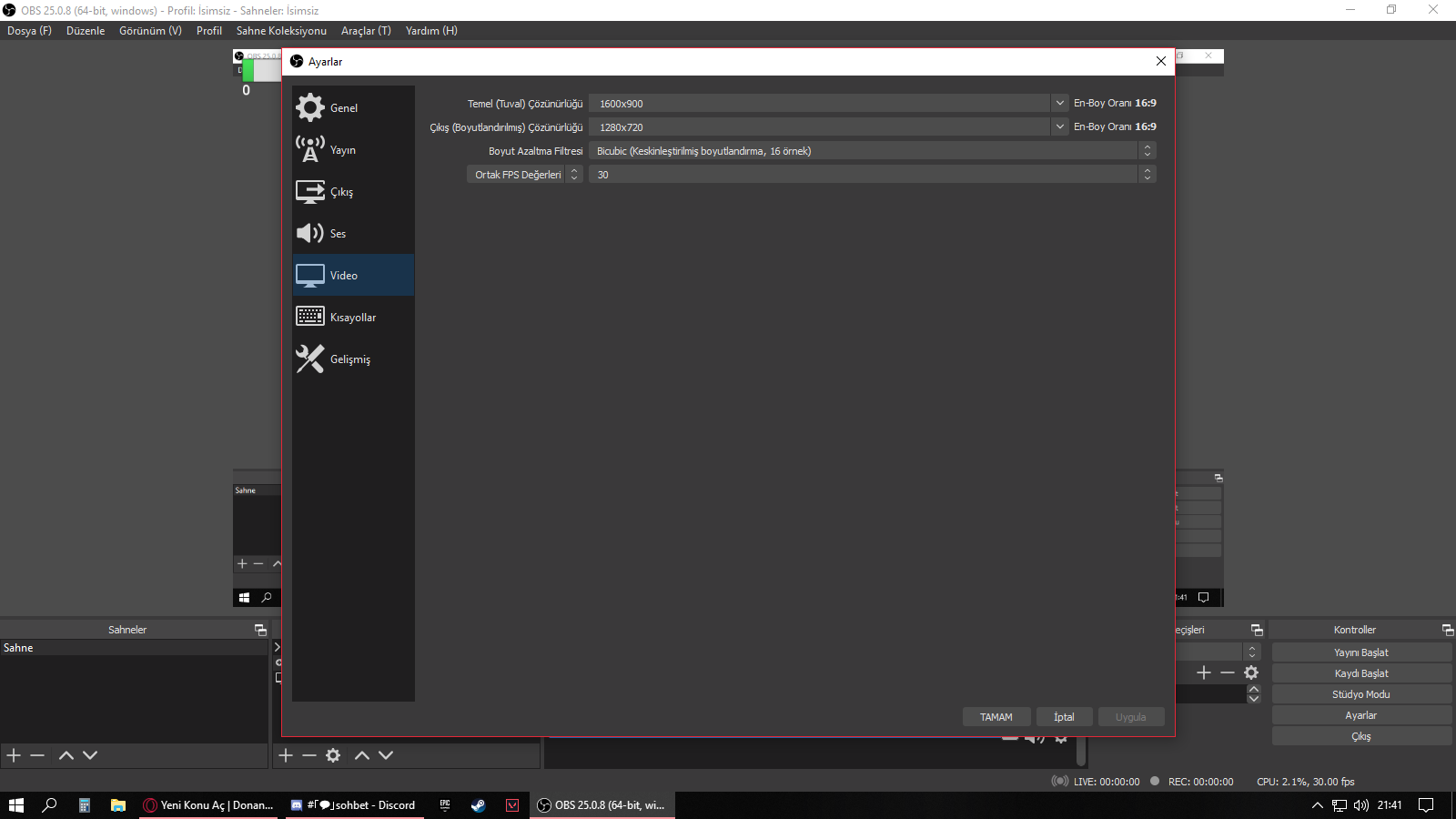1456x819 pixels.
Task: Open the volume control in system tray
Action: [x=1361, y=805]
